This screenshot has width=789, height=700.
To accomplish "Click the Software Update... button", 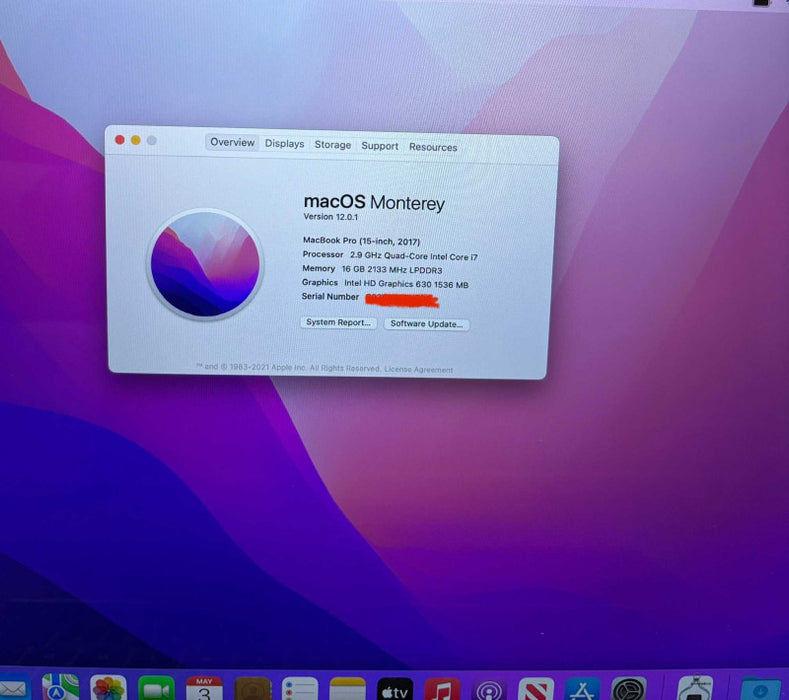I will 427,324.
